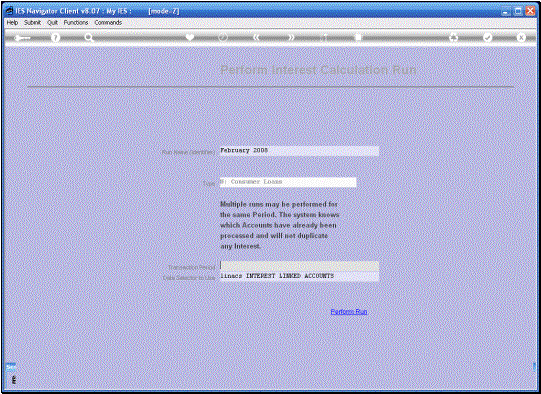The image size is (541, 394).
Task: Click the clock icon in toolbar
Action: [223, 37]
